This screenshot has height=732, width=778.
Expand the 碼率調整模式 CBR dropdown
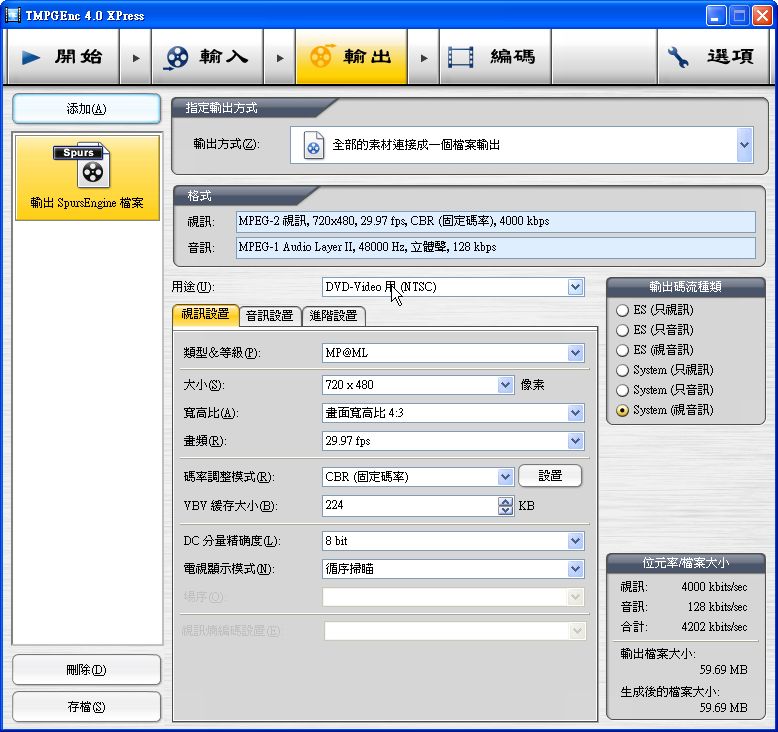click(505, 477)
